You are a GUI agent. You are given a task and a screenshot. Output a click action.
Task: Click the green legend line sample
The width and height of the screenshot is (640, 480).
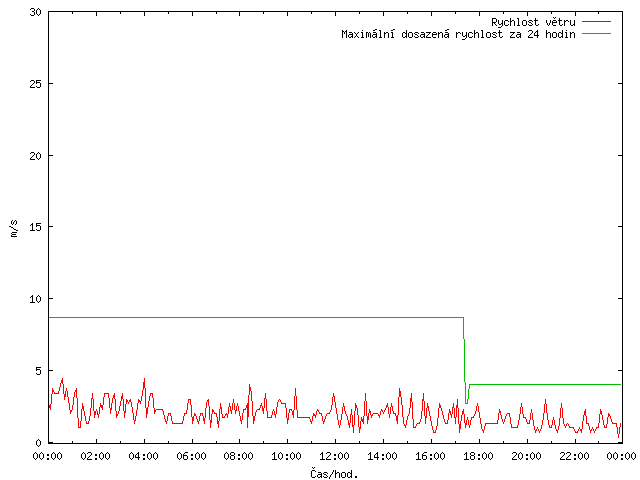point(596,33)
